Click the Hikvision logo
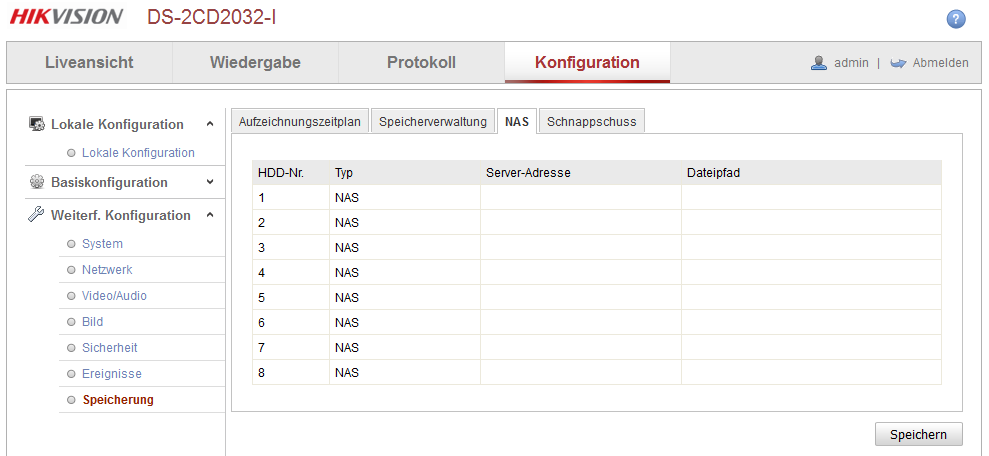The width and height of the screenshot is (989, 456). 67,17
